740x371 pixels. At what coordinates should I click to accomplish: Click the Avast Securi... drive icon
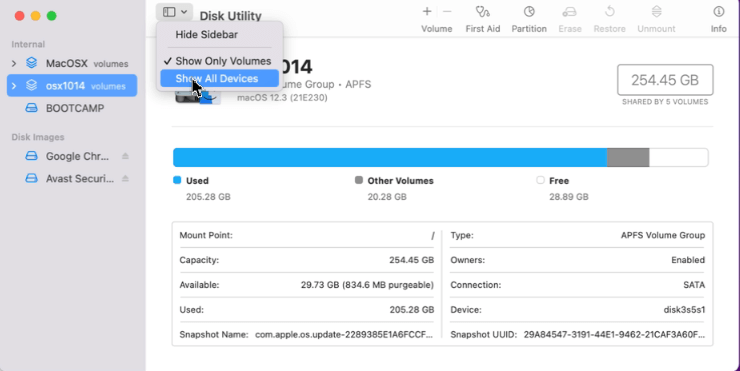(31, 178)
